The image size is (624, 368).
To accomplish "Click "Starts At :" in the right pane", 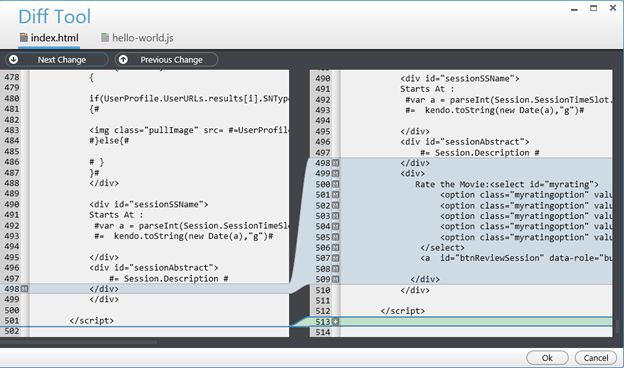I will tap(427, 89).
